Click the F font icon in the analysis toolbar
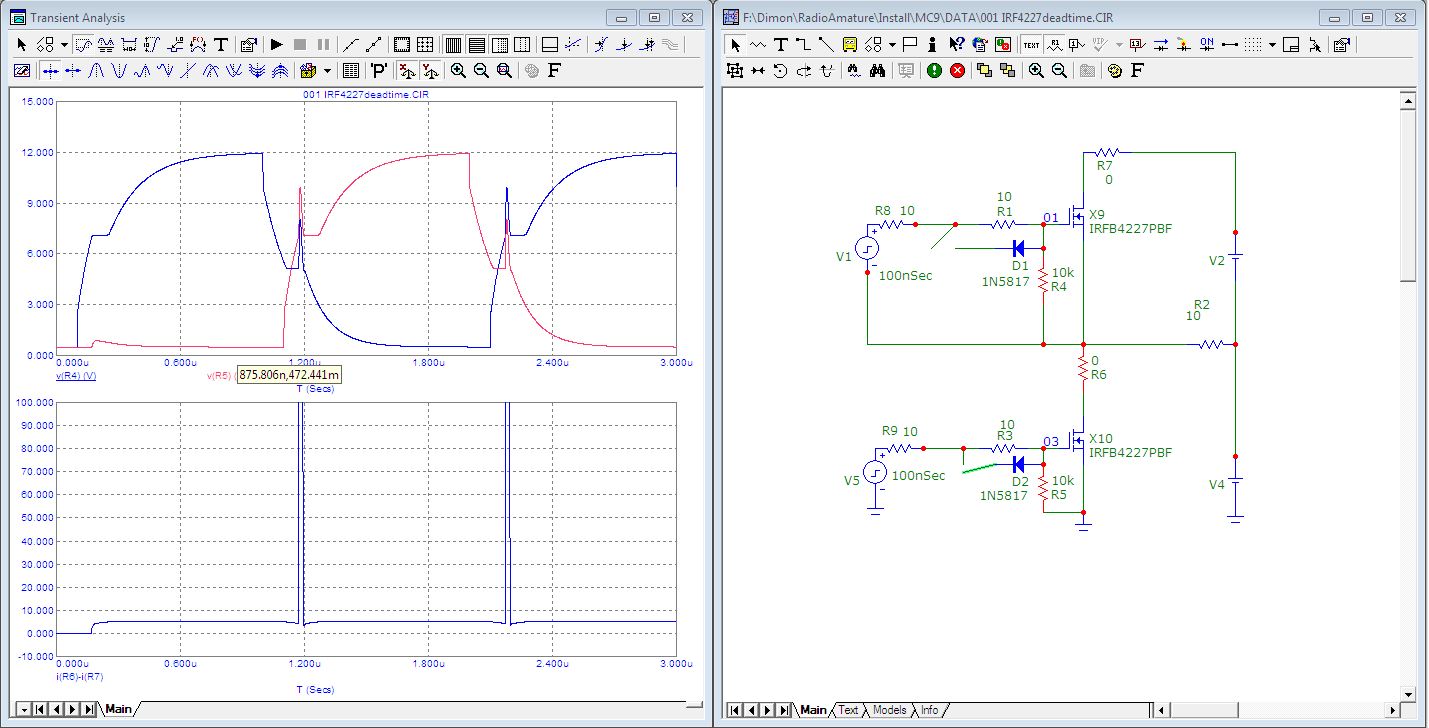 click(554, 70)
